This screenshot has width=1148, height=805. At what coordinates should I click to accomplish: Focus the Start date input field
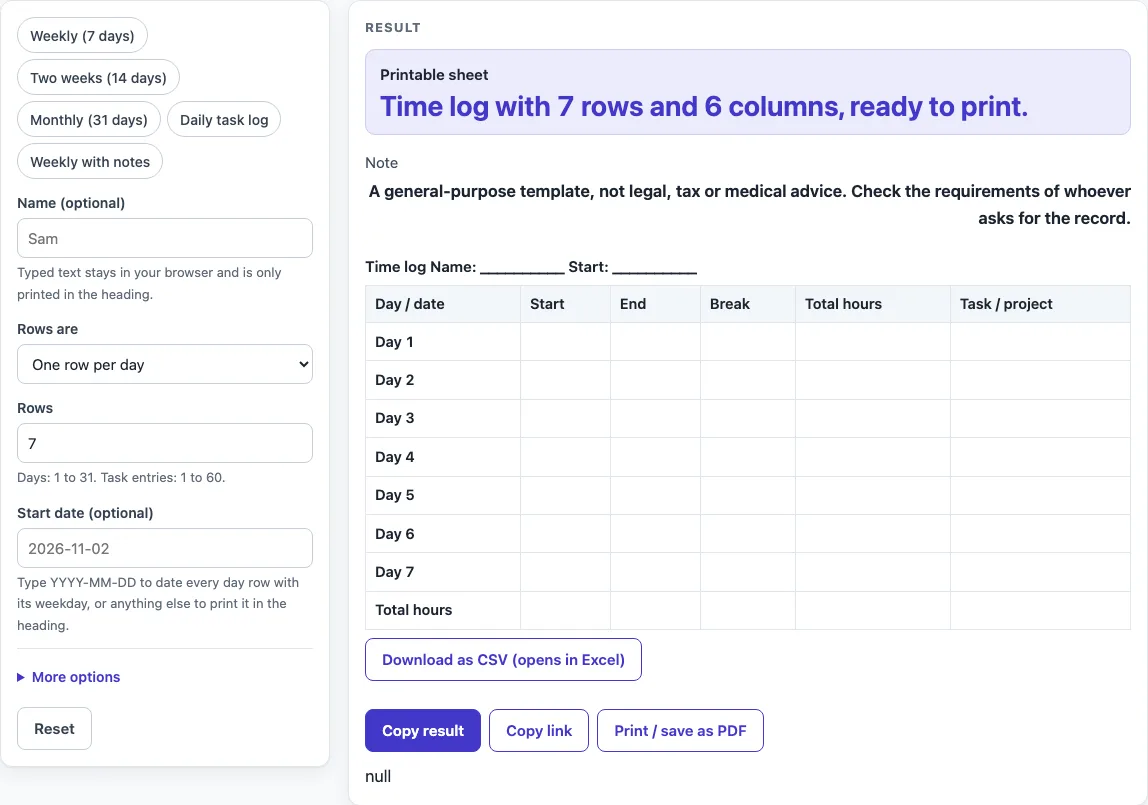pyautogui.click(x=165, y=548)
